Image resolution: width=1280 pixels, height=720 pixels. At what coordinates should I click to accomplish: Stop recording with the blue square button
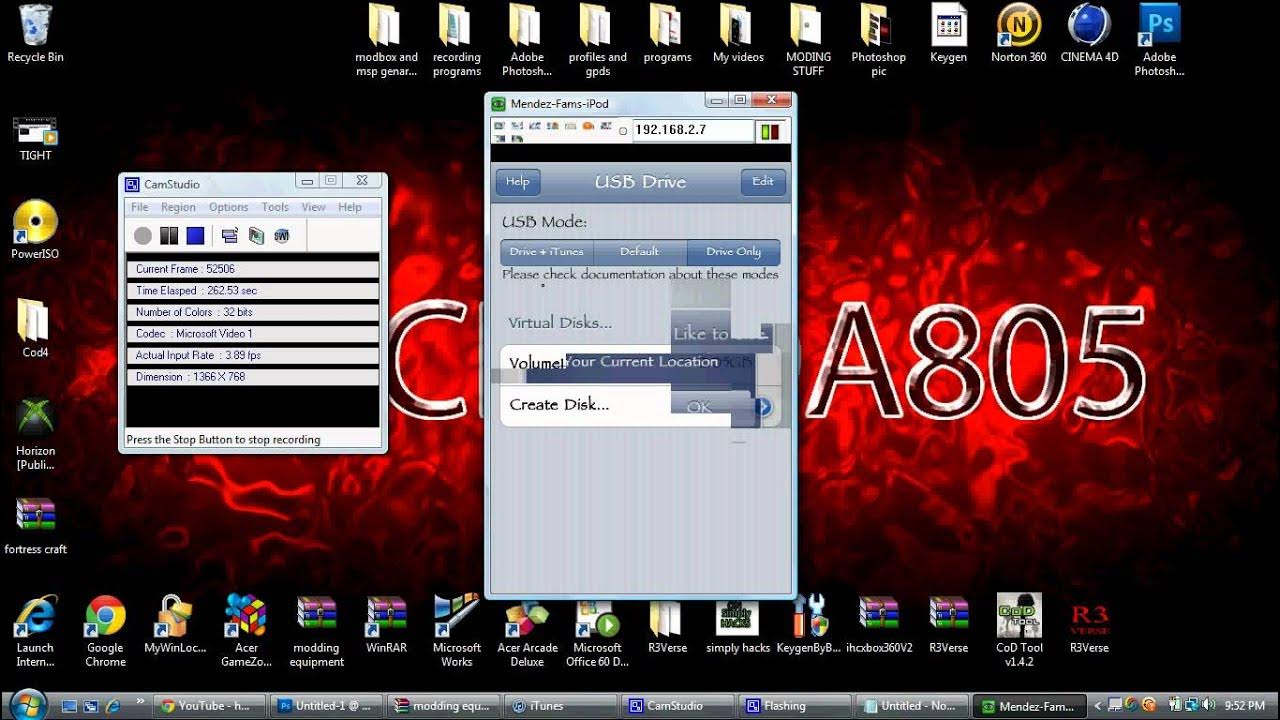click(x=195, y=236)
